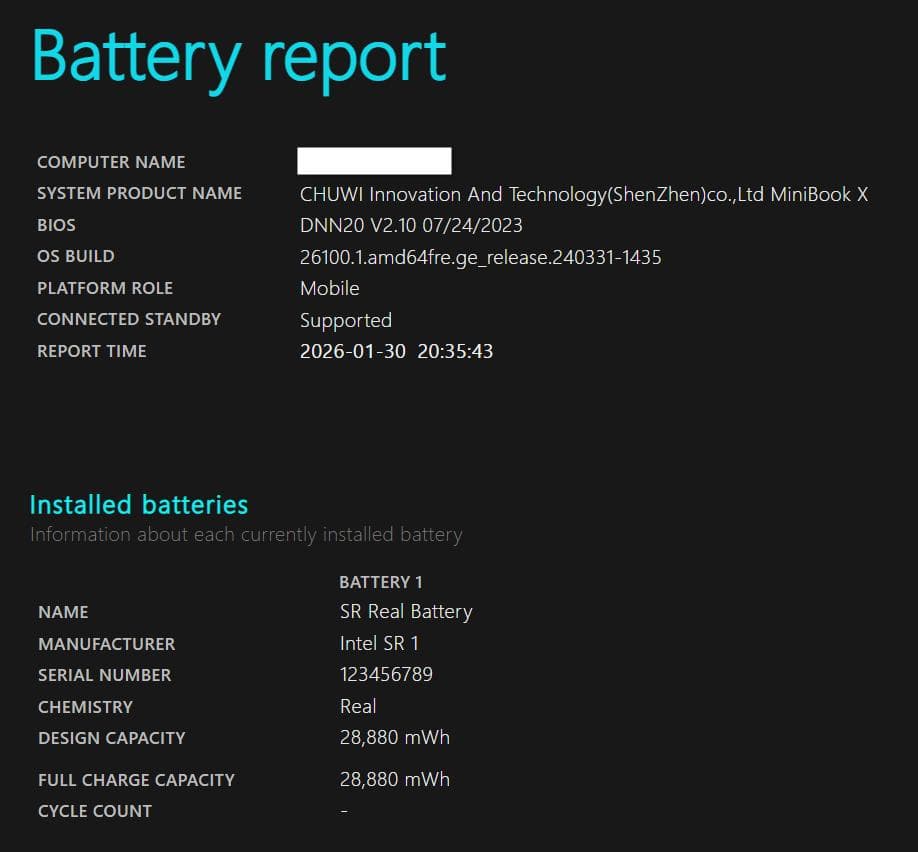Click the CHUWI MiniBook X product name value

(583, 194)
